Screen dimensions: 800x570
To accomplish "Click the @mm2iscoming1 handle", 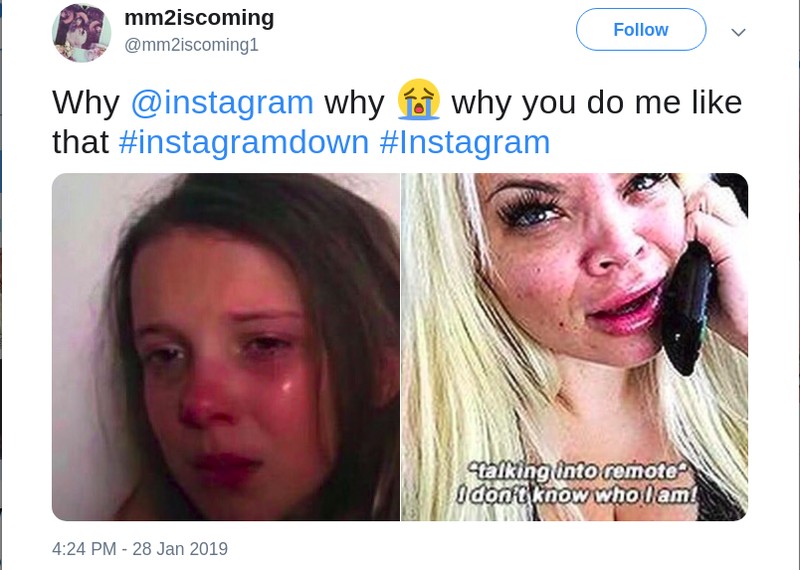I will [x=191, y=45].
